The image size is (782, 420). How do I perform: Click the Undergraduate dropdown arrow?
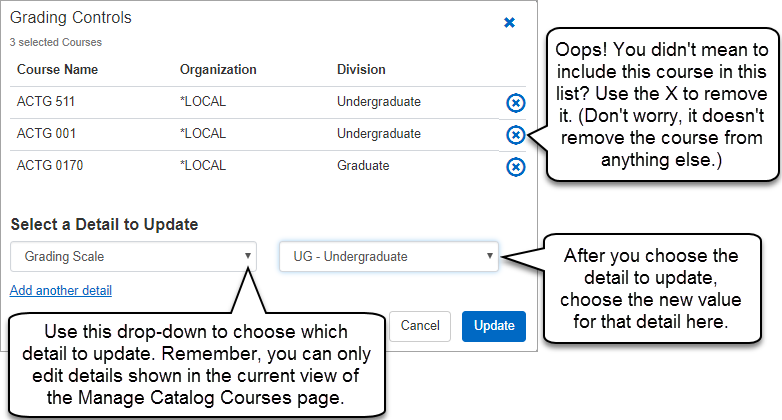point(489,257)
